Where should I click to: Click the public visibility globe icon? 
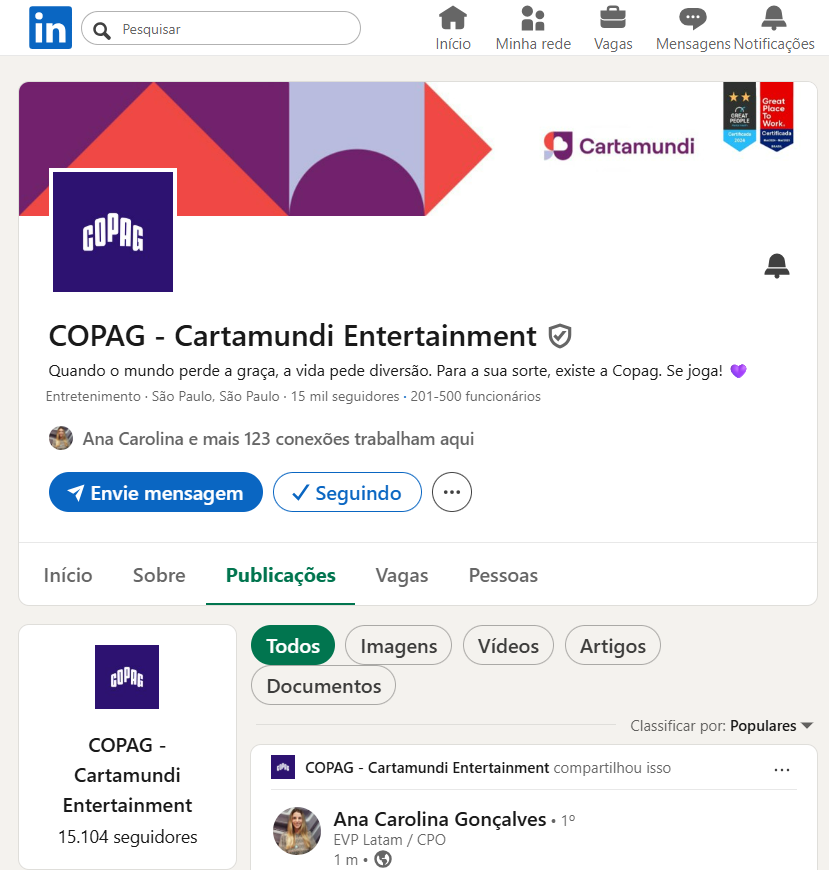tap(383, 859)
